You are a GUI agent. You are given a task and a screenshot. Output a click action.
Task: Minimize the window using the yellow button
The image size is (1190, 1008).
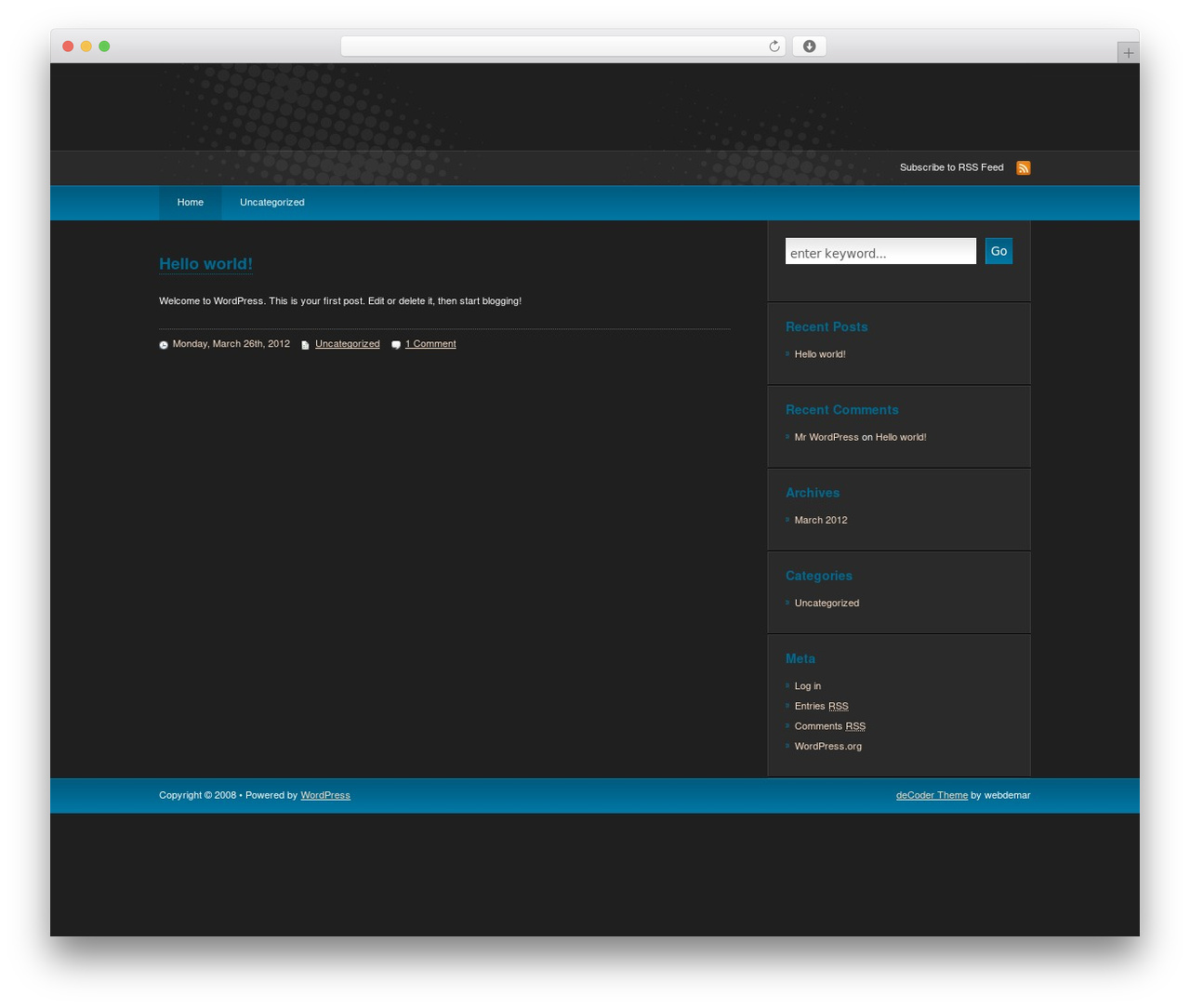tap(86, 46)
